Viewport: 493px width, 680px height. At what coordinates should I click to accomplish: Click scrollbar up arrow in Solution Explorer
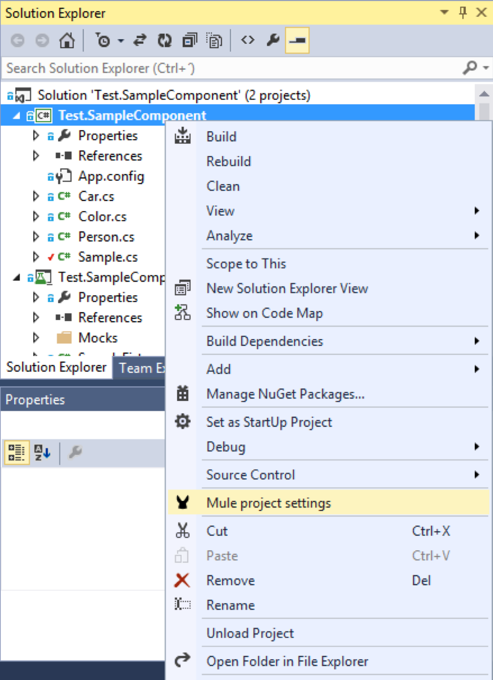[484, 94]
